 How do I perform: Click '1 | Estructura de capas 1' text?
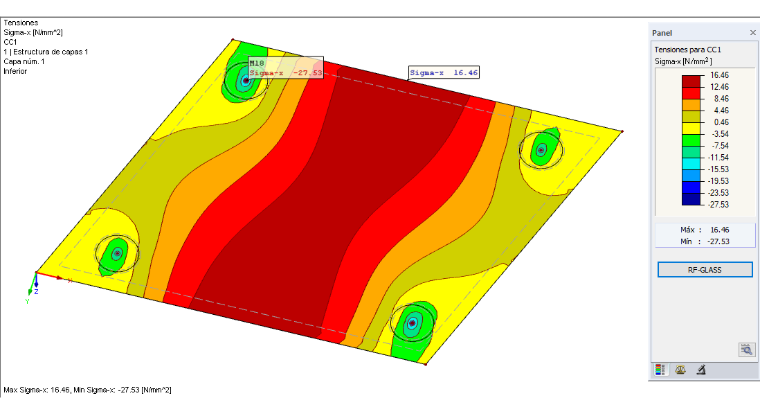pyautogui.click(x=46, y=52)
